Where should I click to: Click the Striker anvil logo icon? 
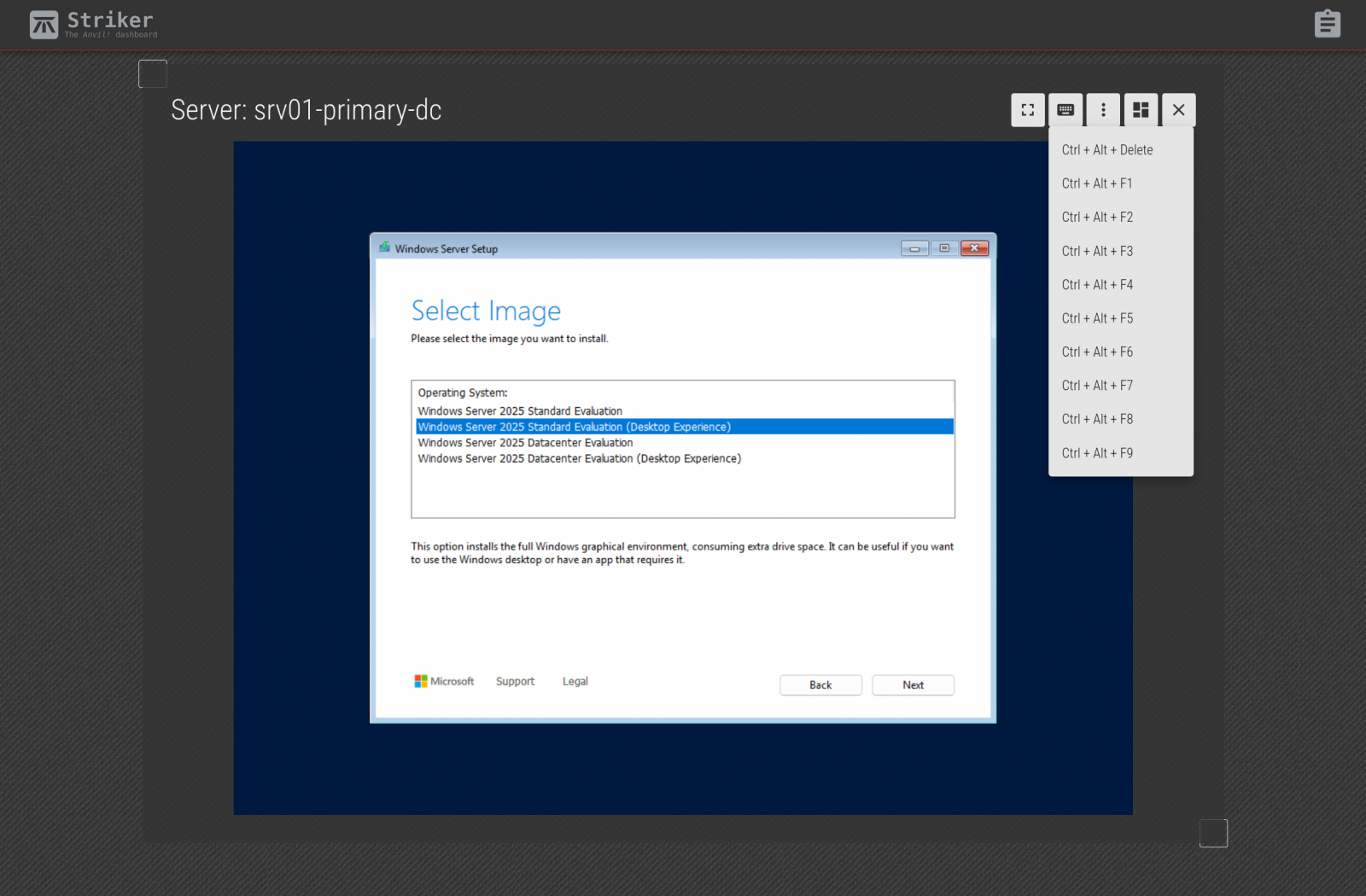(44, 25)
